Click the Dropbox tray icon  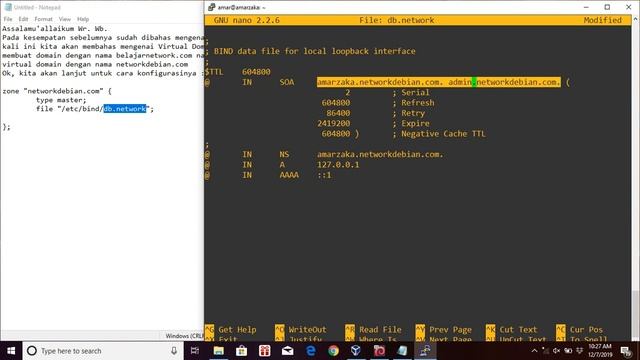pyautogui.click(x=579, y=351)
